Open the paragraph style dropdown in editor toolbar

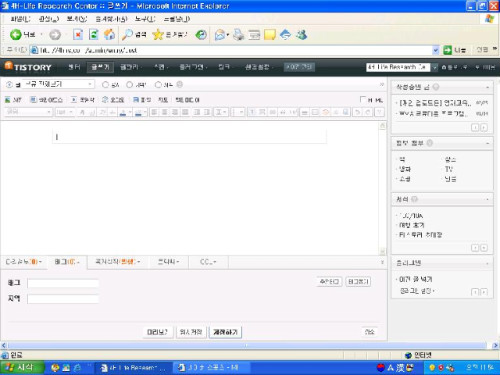(28, 112)
